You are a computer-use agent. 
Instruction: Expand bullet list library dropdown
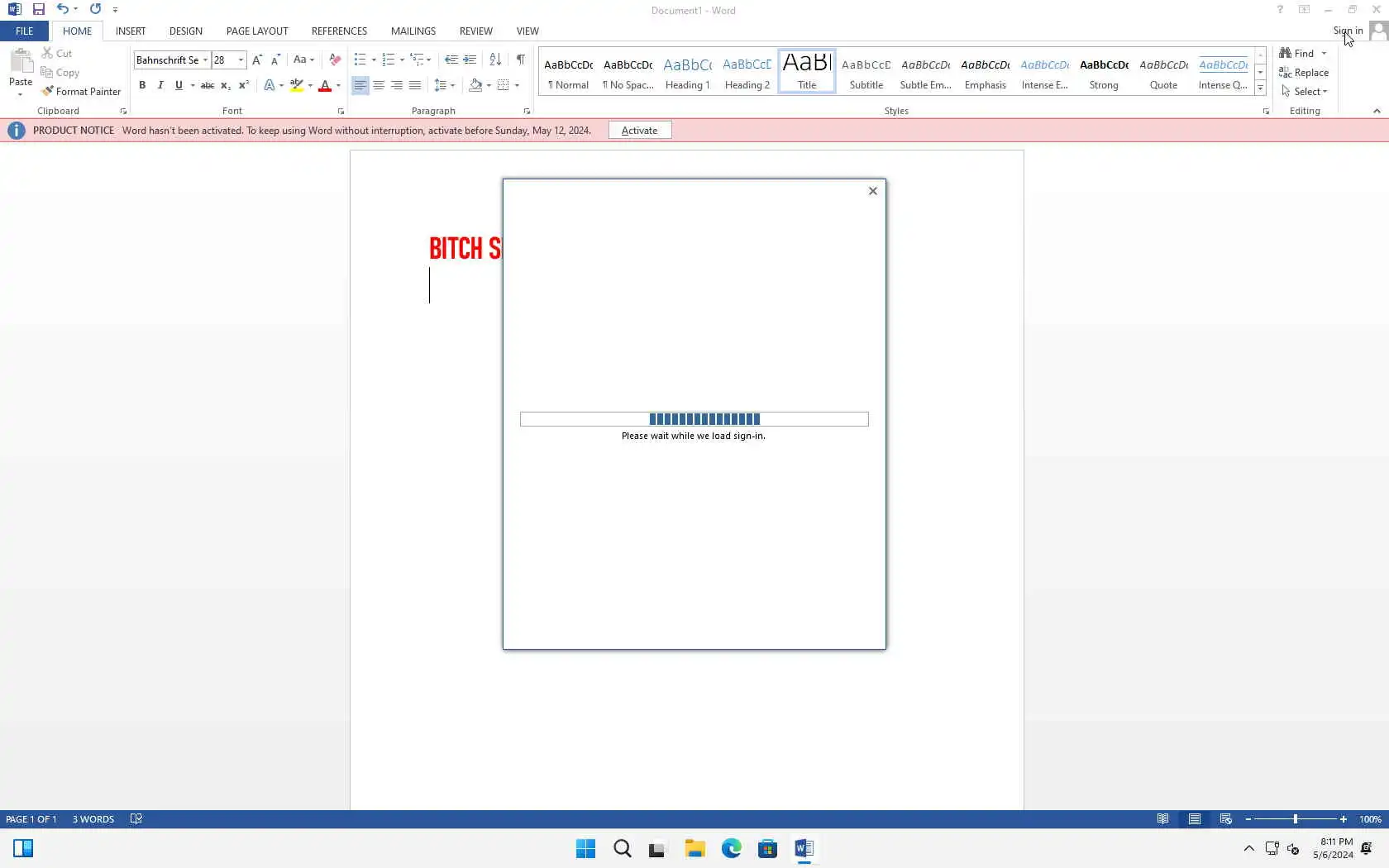coord(374,60)
